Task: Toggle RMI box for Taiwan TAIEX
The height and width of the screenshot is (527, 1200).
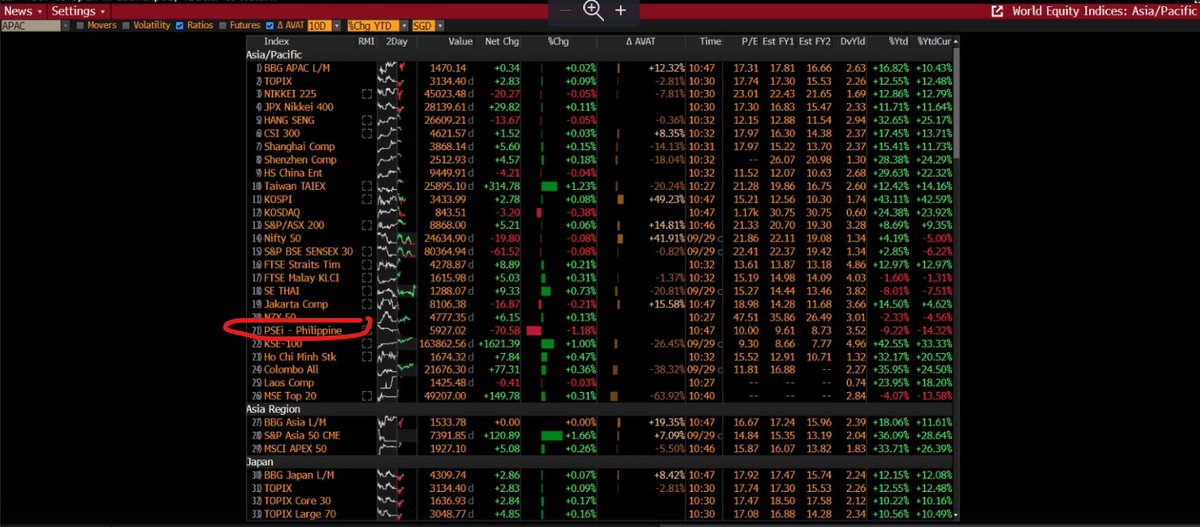Action: [367, 186]
